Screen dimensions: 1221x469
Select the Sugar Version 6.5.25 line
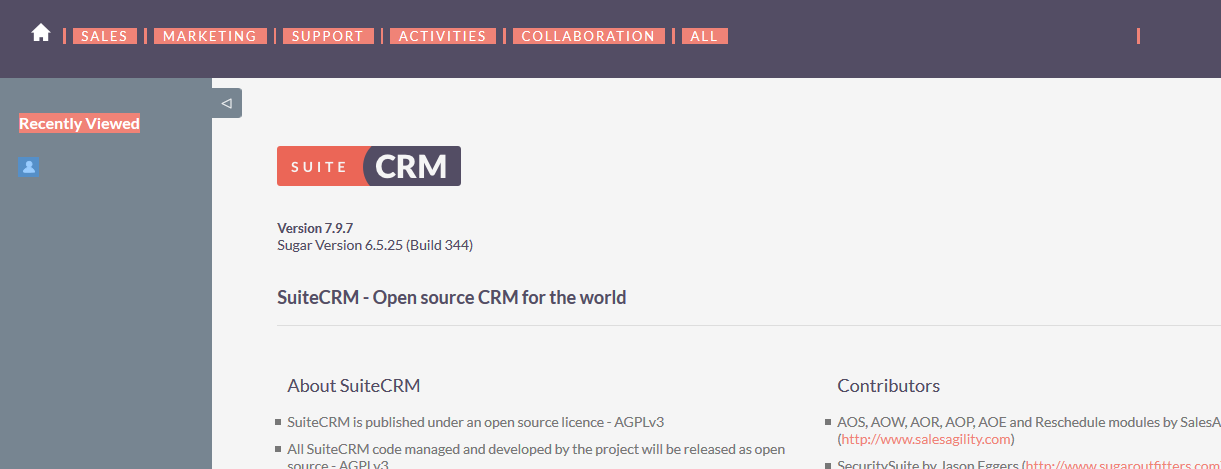pos(375,245)
